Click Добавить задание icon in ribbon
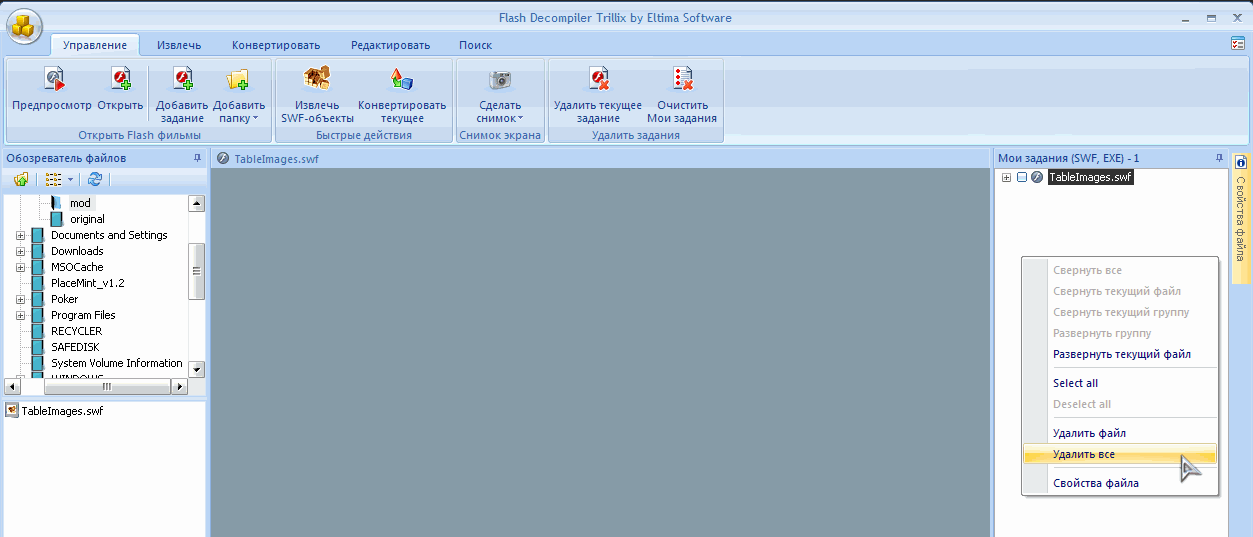The image size is (1253, 537). pos(181,80)
